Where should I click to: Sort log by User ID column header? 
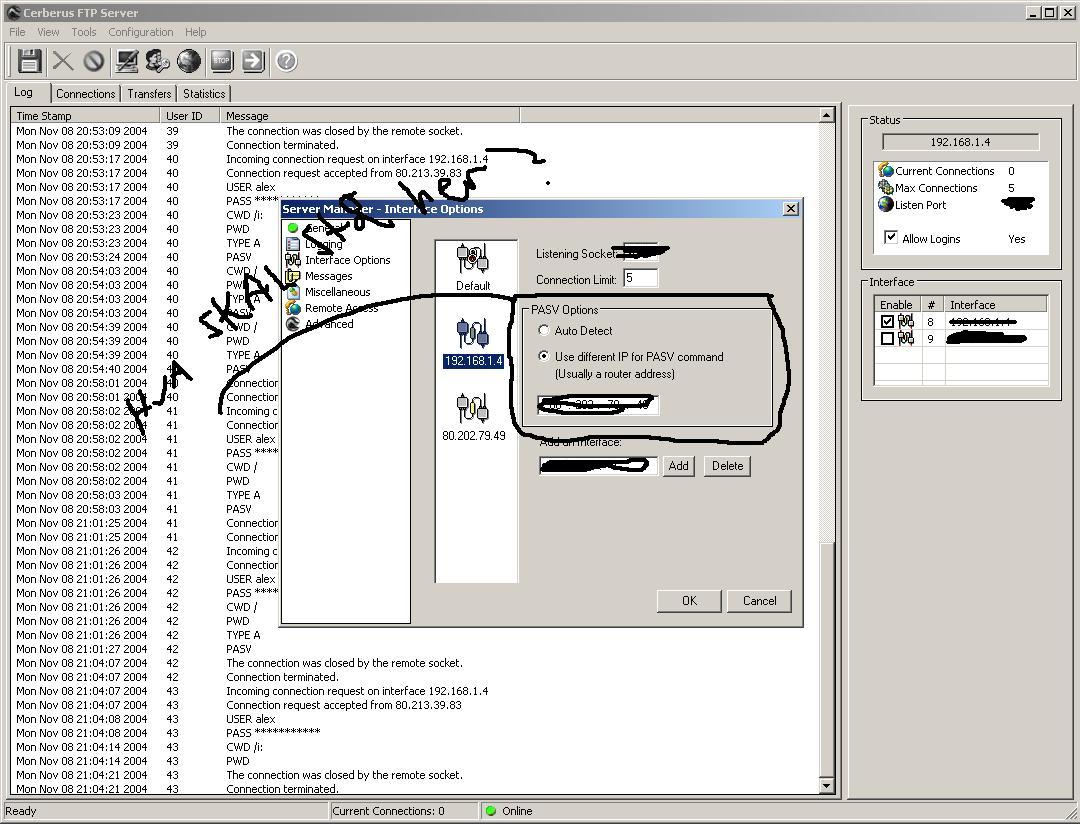[189, 116]
